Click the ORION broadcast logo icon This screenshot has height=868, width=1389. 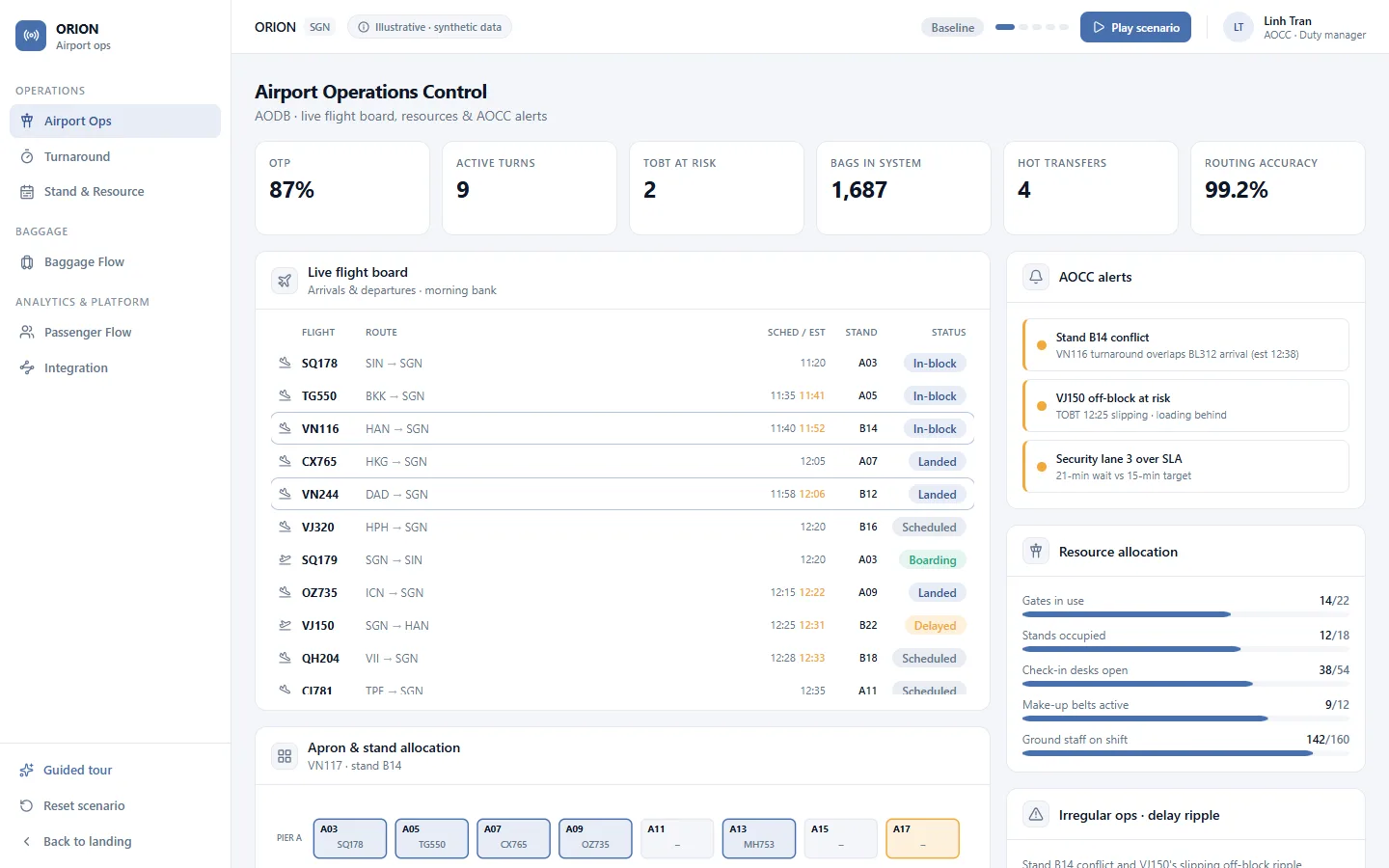pyautogui.click(x=31, y=36)
